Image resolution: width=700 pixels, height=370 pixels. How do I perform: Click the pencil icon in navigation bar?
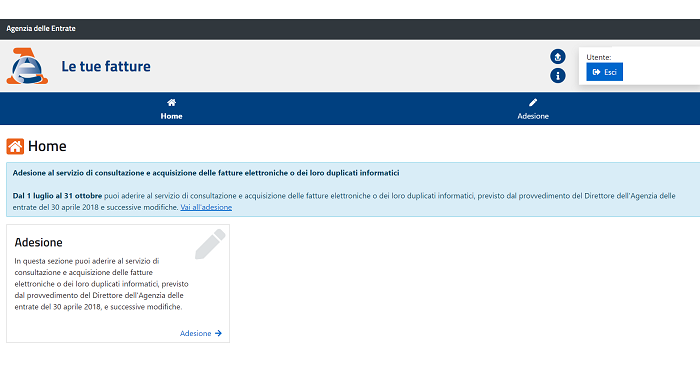[x=533, y=103]
